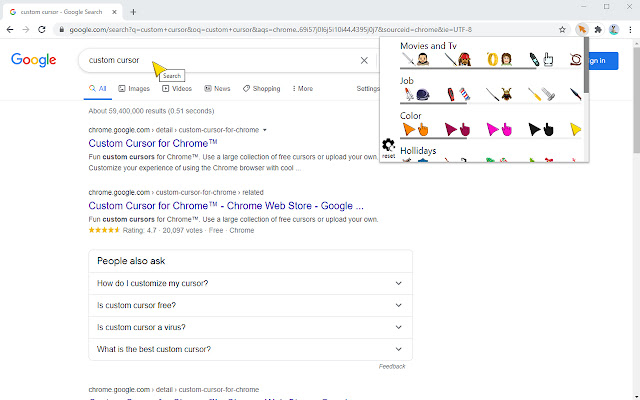Viewport: 640px width, 400px height.
Task: Select the lightsaber and white glove hand cursor
Action: 541,60
